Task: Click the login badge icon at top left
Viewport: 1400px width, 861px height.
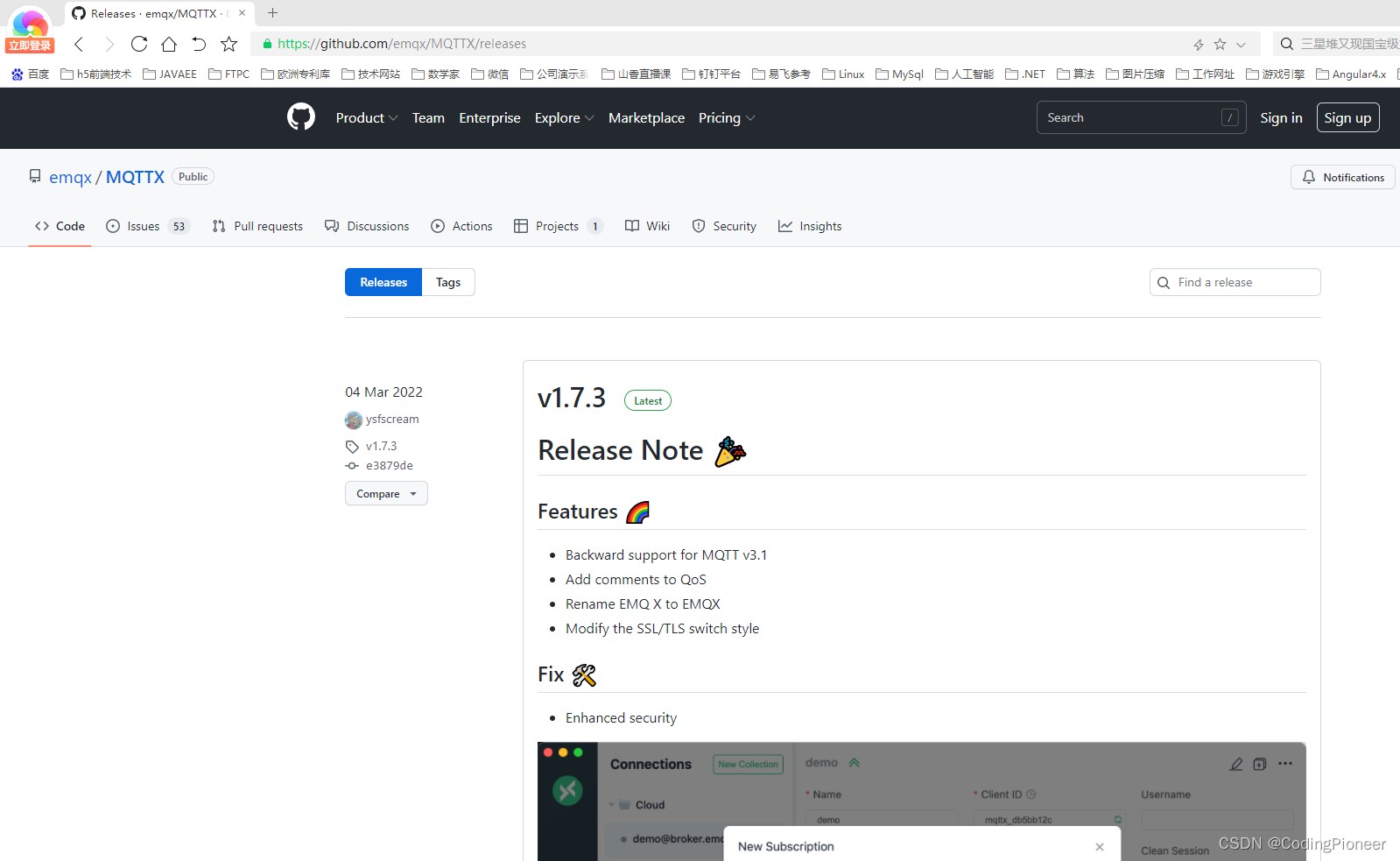Action: [30, 31]
